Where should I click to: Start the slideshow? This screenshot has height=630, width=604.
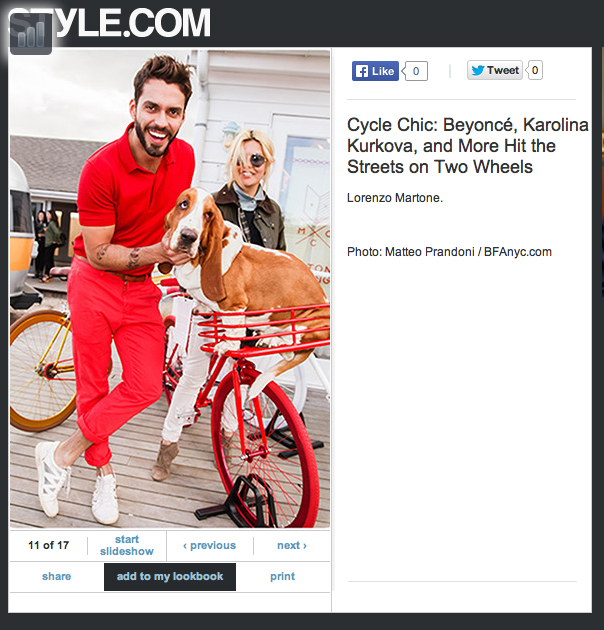[127, 545]
